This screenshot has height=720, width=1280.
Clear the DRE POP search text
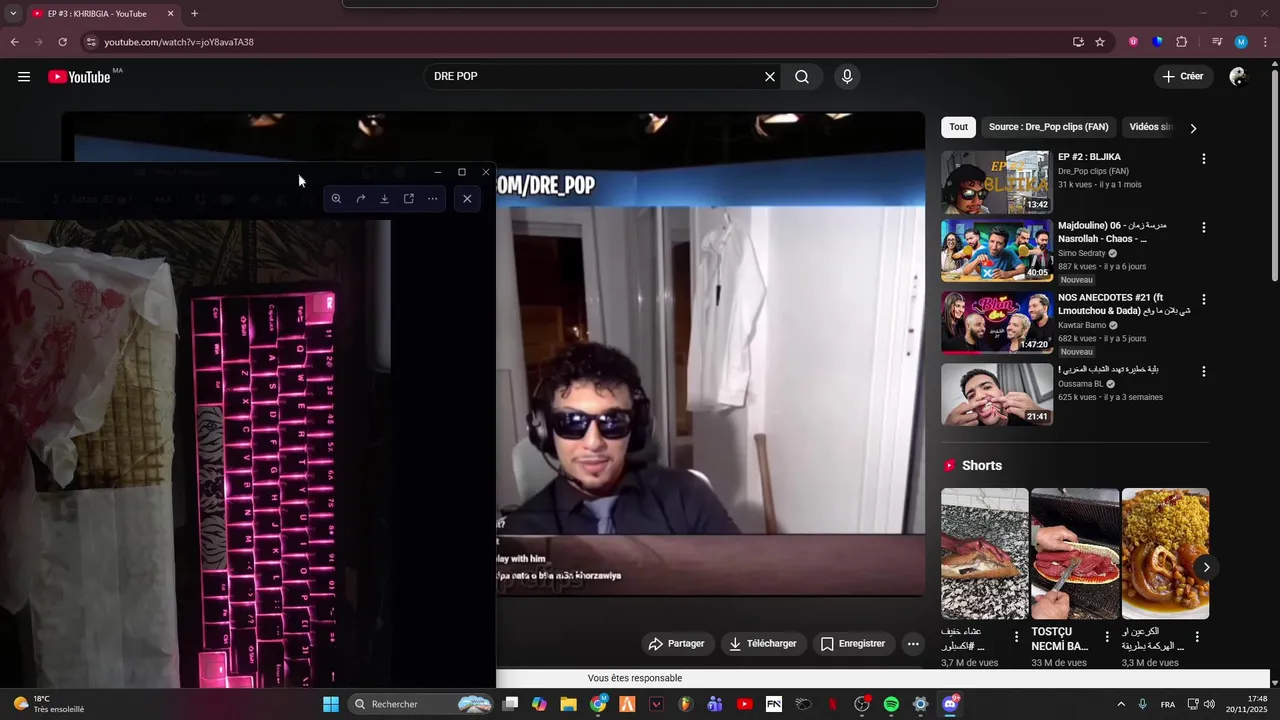coord(770,77)
